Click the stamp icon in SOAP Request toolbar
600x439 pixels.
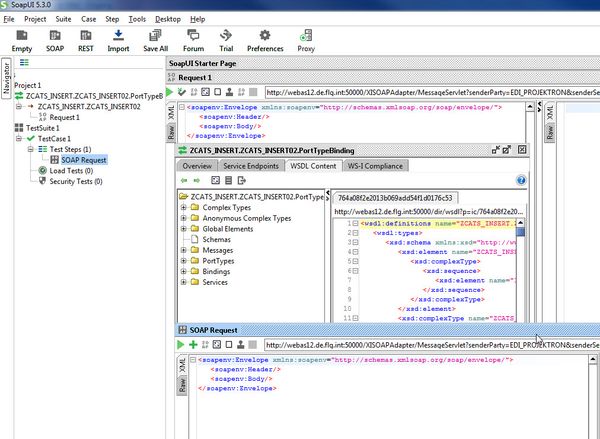tap(241, 344)
